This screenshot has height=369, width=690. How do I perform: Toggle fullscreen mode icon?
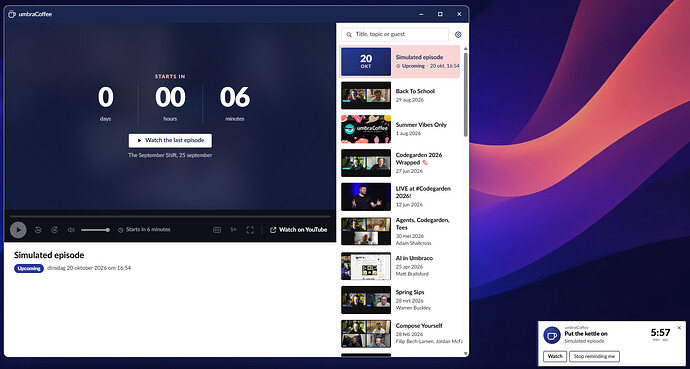(250, 230)
